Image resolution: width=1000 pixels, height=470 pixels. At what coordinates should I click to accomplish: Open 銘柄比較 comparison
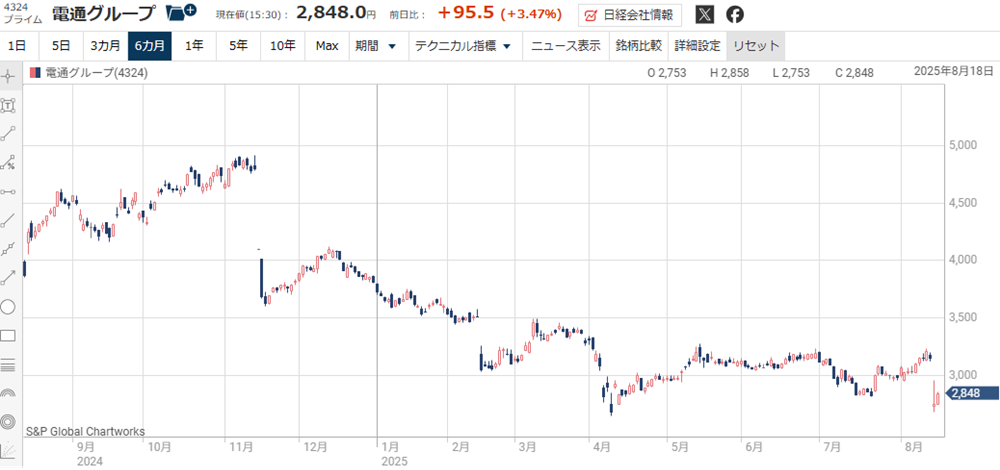click(x=638, y=46)
